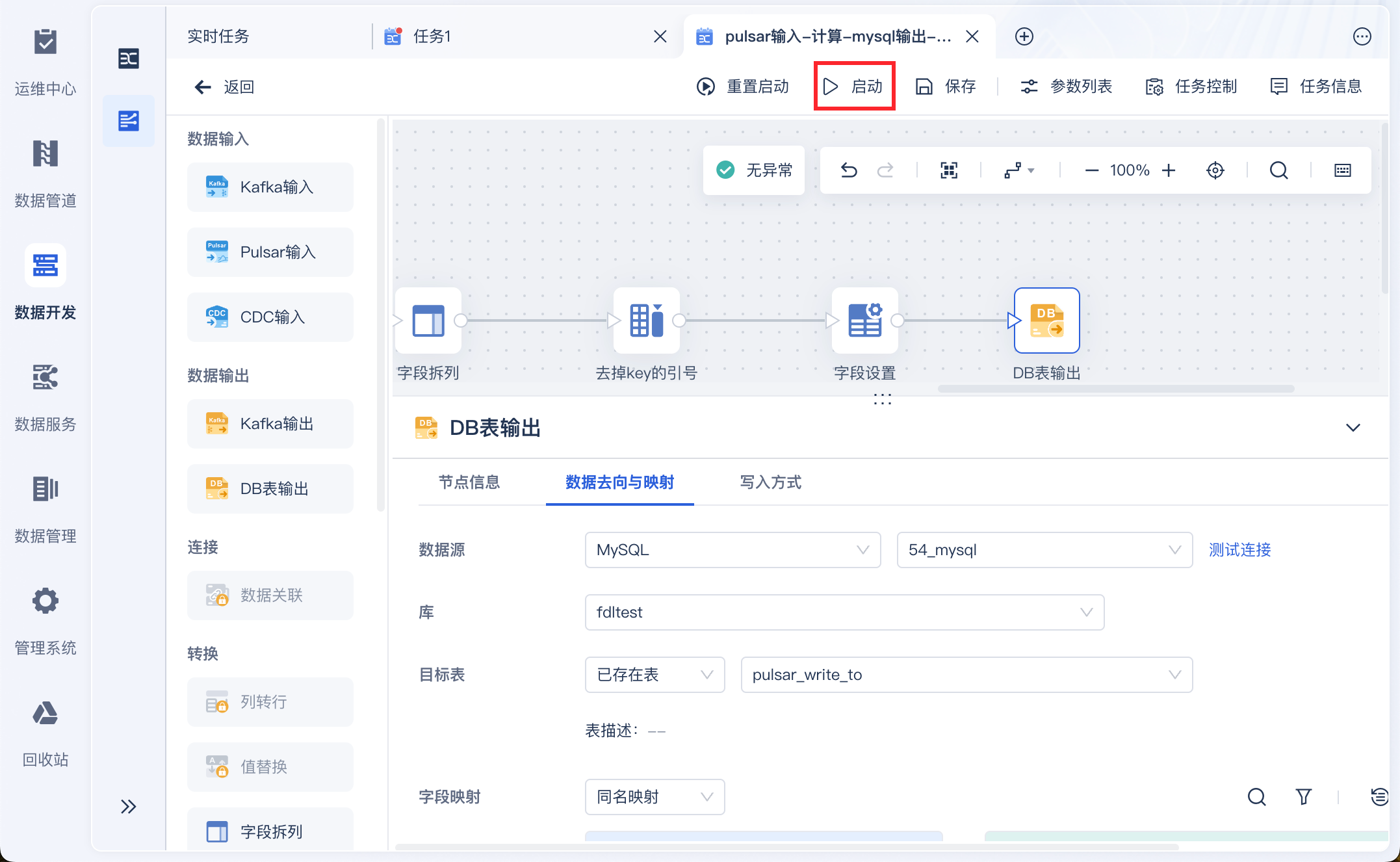Click the field mapping filter icon

pos(1303,796)
